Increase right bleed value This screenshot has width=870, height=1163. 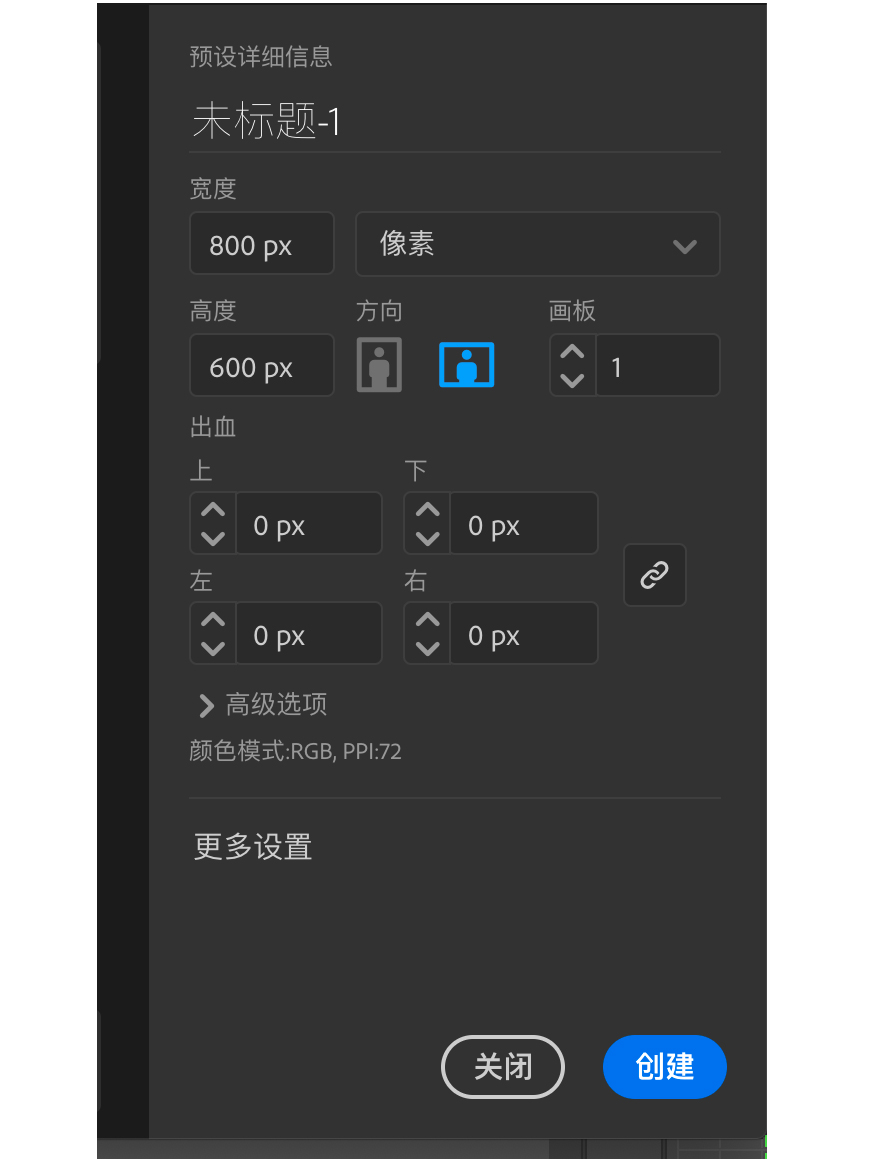pos(427,619)
